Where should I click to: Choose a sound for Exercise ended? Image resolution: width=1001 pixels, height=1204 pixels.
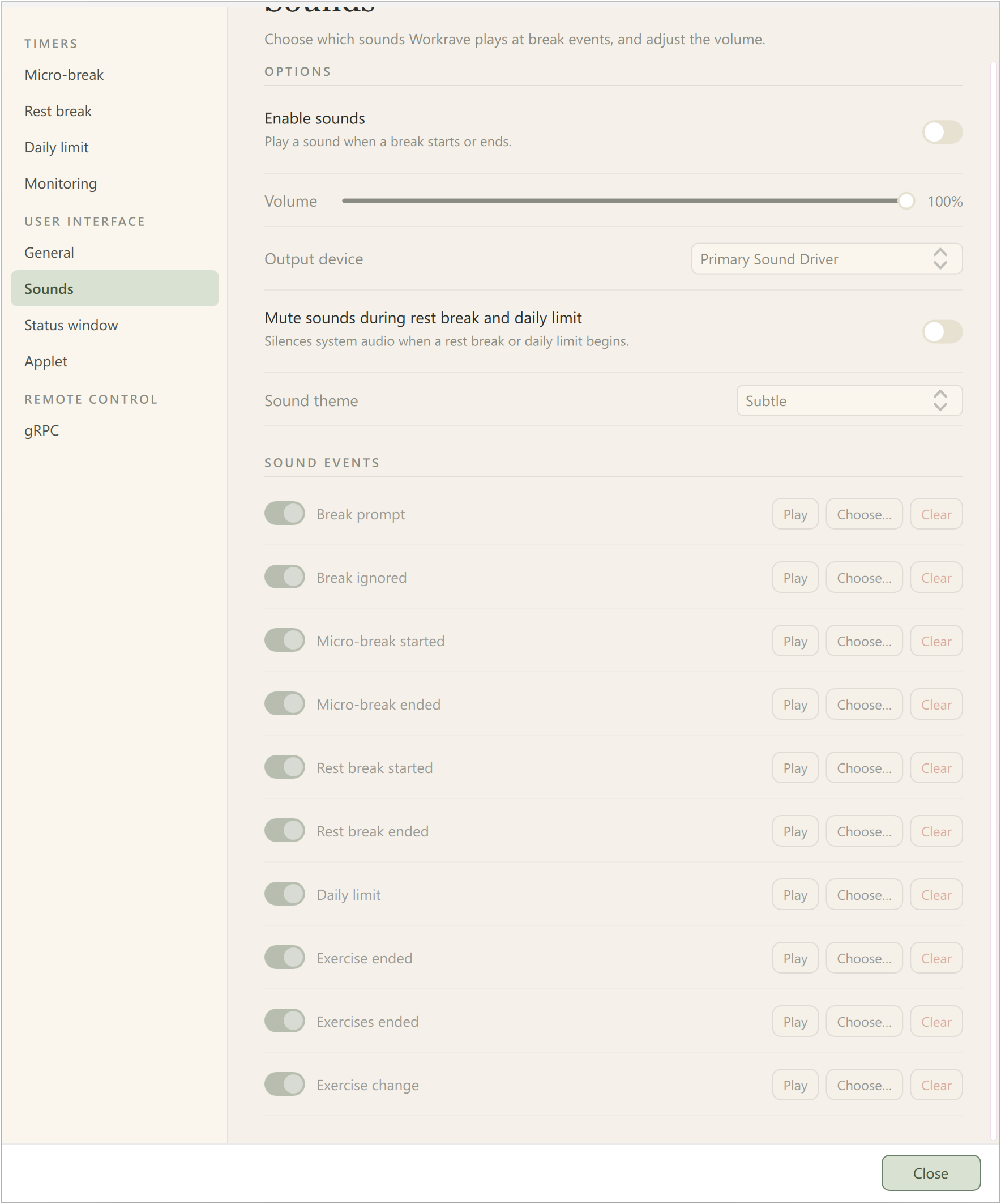[864, 958]
